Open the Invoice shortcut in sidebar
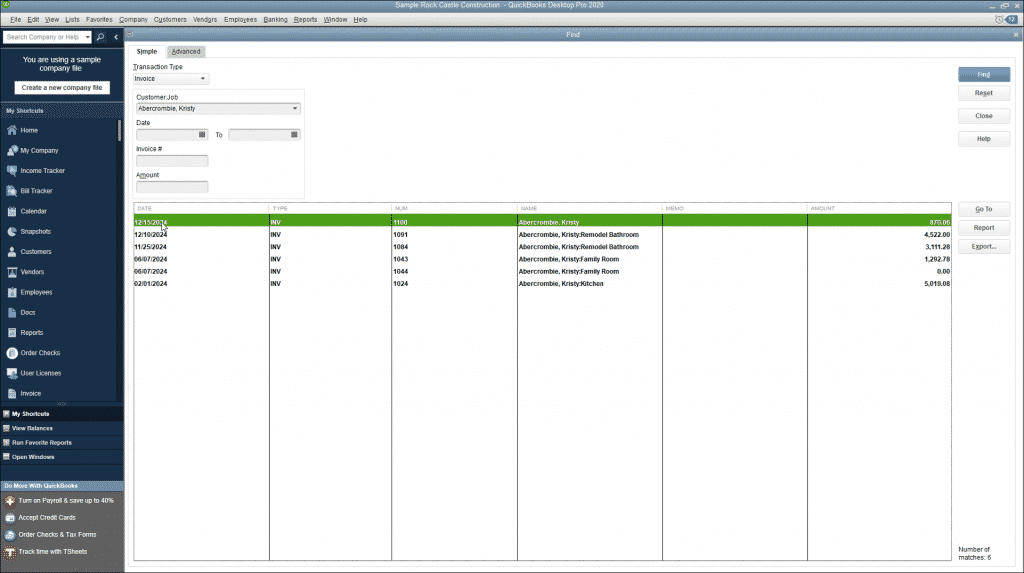Screen dimensions: 1024x573 (24, 393)
